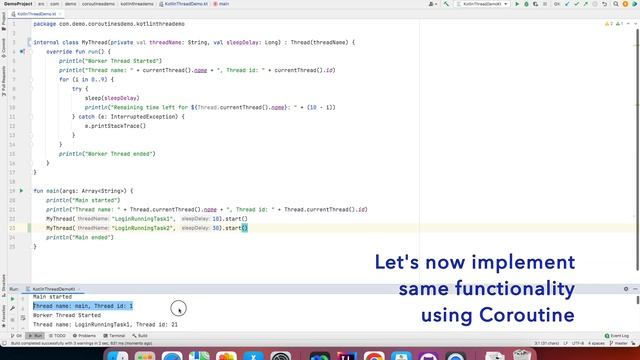The width and height of the screenshot is (640, 360).
Task: Open the Git tool window button
Action: 16,336
